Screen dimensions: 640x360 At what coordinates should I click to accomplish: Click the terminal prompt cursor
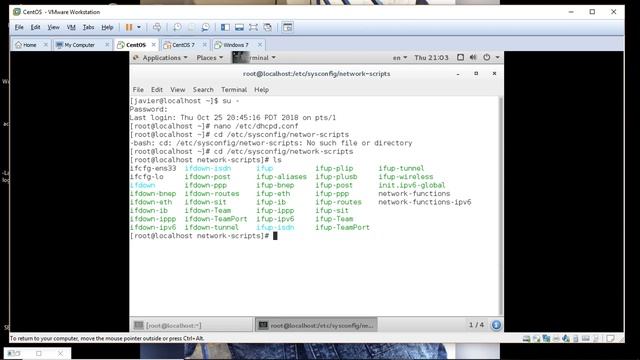(275, 236)
